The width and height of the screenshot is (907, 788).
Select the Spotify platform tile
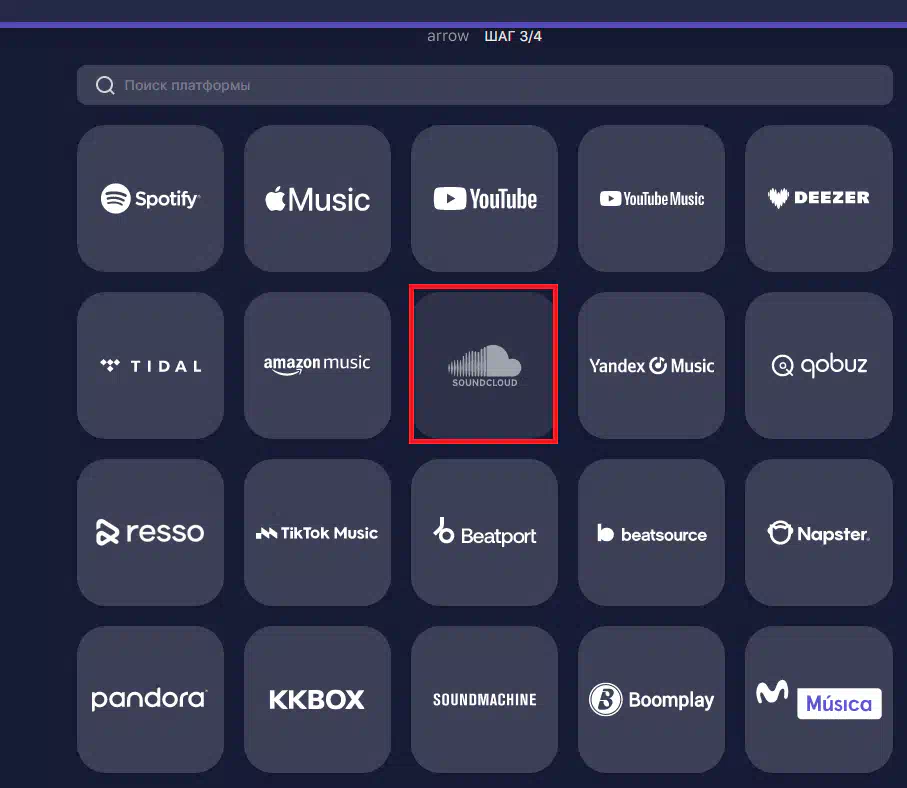coord(150,198)
